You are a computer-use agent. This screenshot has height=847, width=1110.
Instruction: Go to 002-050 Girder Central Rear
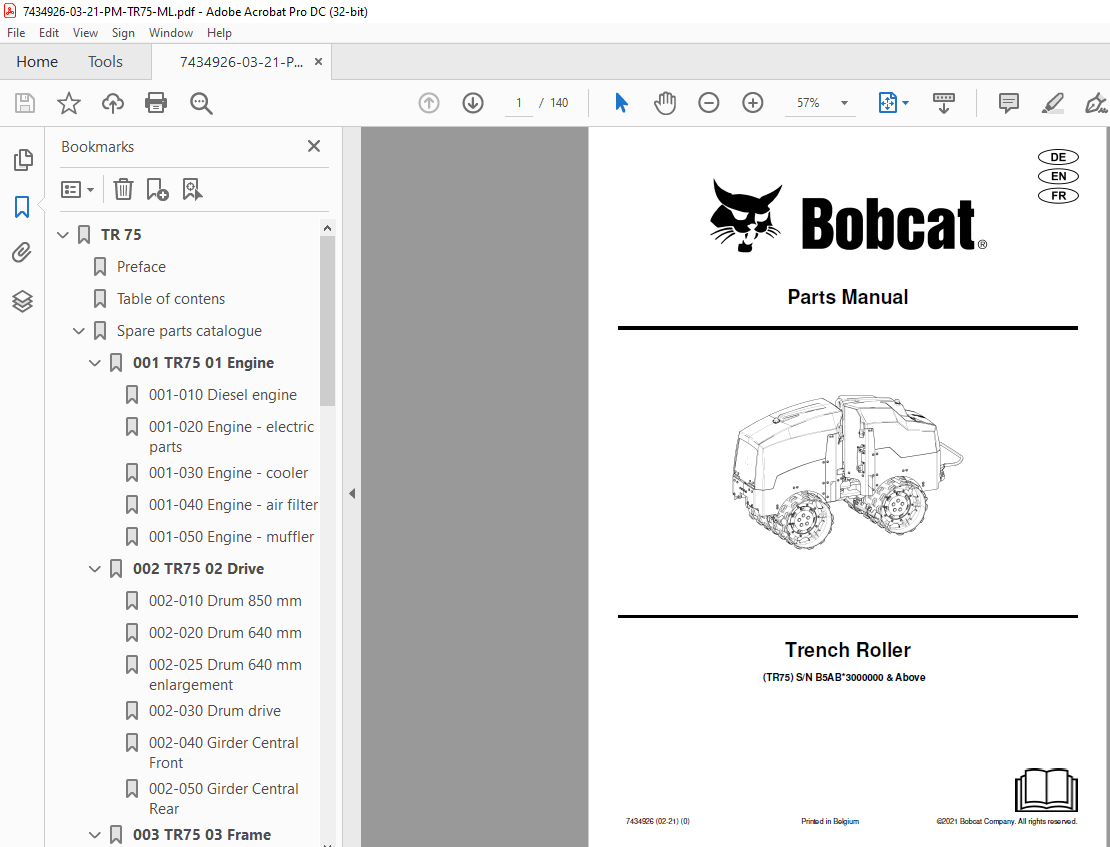pos(224,799)
